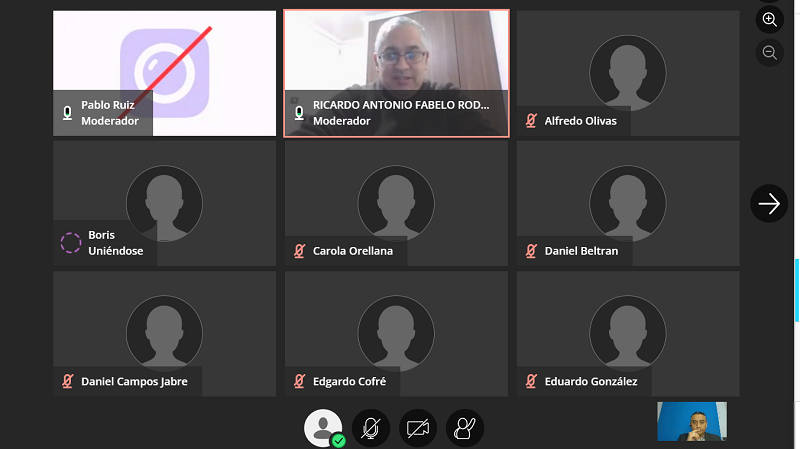
Task: Click Alfredo Olivas avatar silhouette
Action: coord(628,73)
